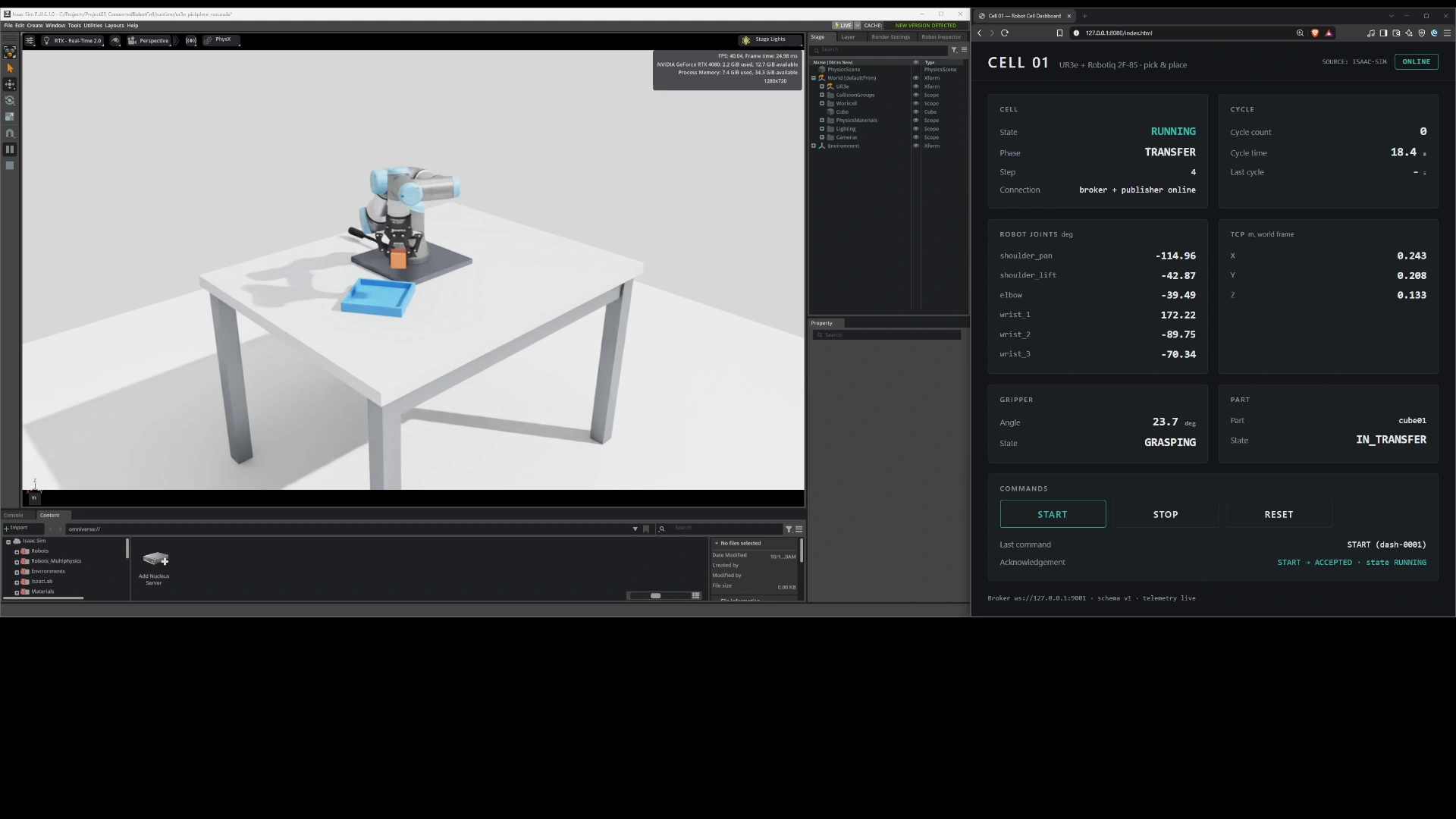Toggle visibility of Cube prim
This screenshot has width=1456, height=819.
coord(915,112)
